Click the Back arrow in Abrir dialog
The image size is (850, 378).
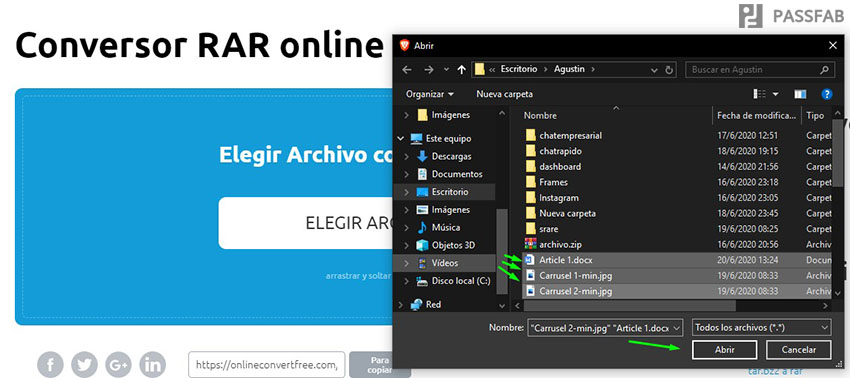click(407, 69)
